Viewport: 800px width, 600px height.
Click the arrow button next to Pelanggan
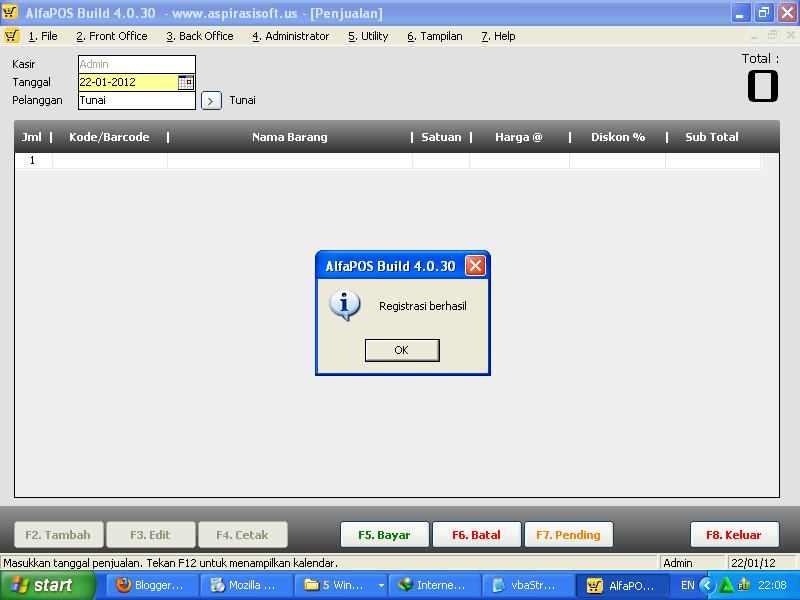pyautogui.click(x=211, y=101)
